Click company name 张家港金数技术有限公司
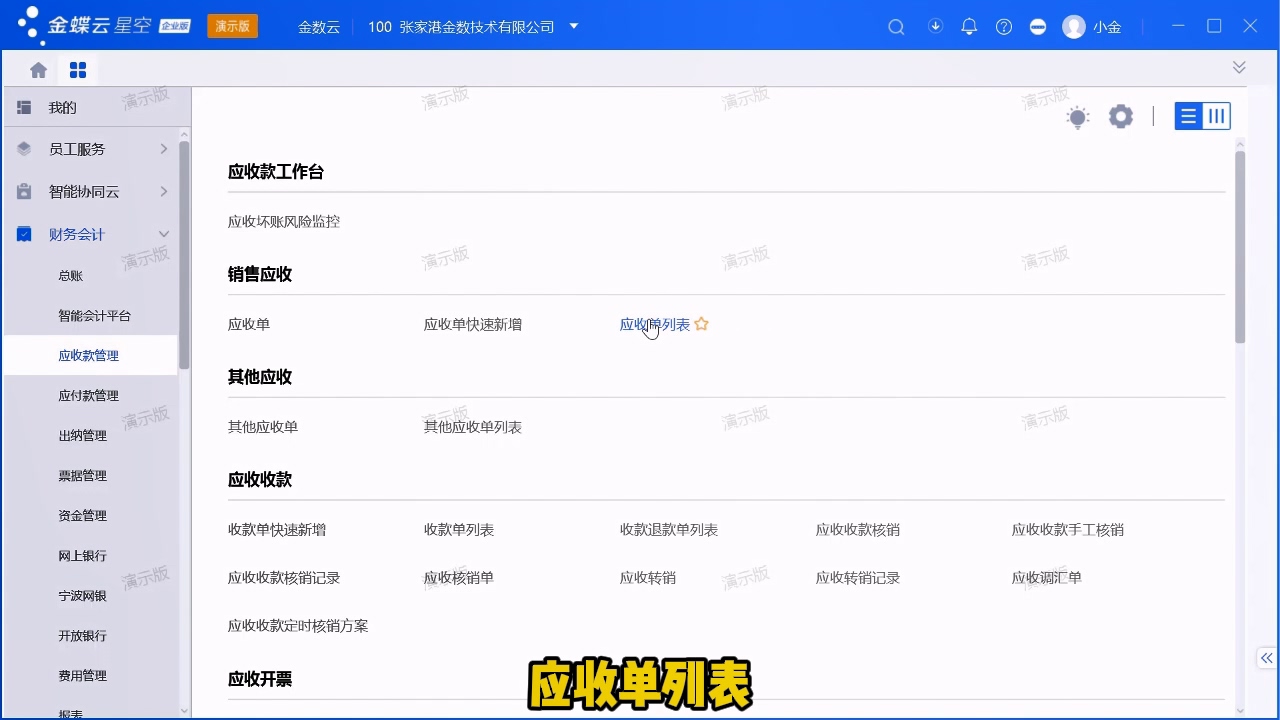This screenshot has width=1280, height=720. point(477,27)
